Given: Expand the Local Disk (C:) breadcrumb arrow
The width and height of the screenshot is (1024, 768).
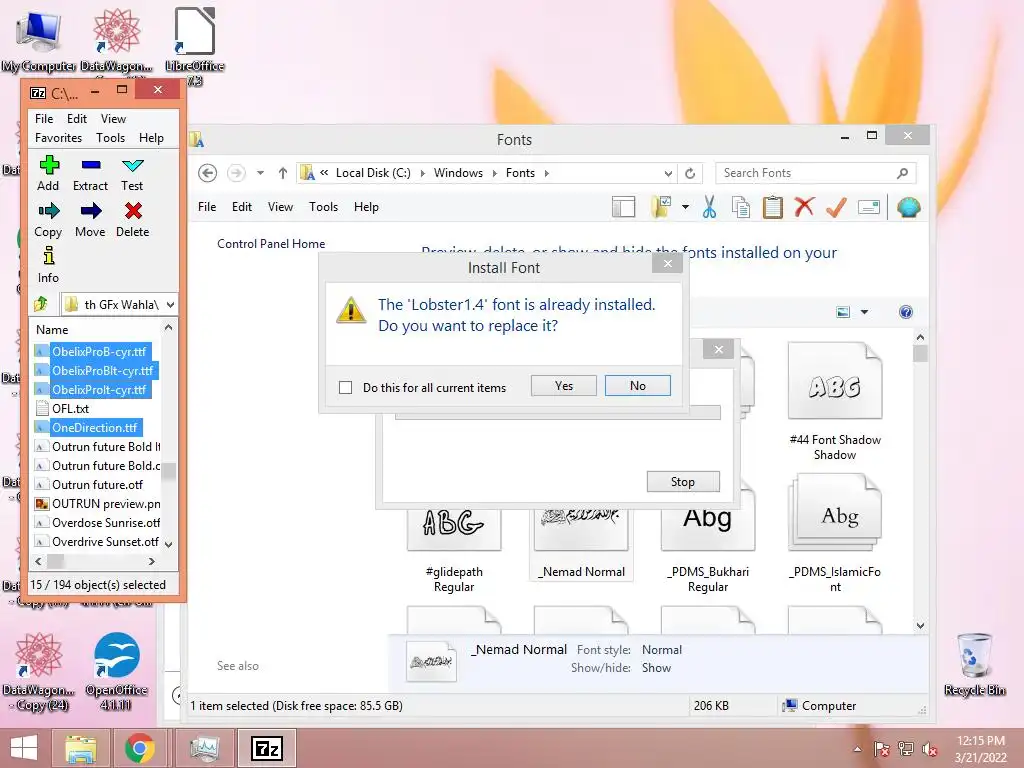Looking at the screenshot, I should coord(423,173).
